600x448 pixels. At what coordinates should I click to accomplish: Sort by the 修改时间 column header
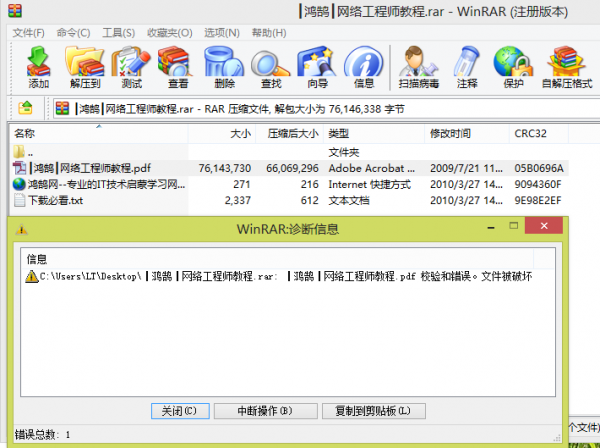click(467, 134)
